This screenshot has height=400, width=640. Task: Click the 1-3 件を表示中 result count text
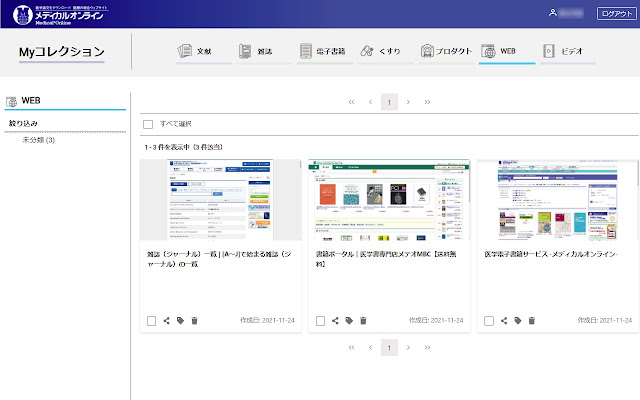(x=184, y=147)
